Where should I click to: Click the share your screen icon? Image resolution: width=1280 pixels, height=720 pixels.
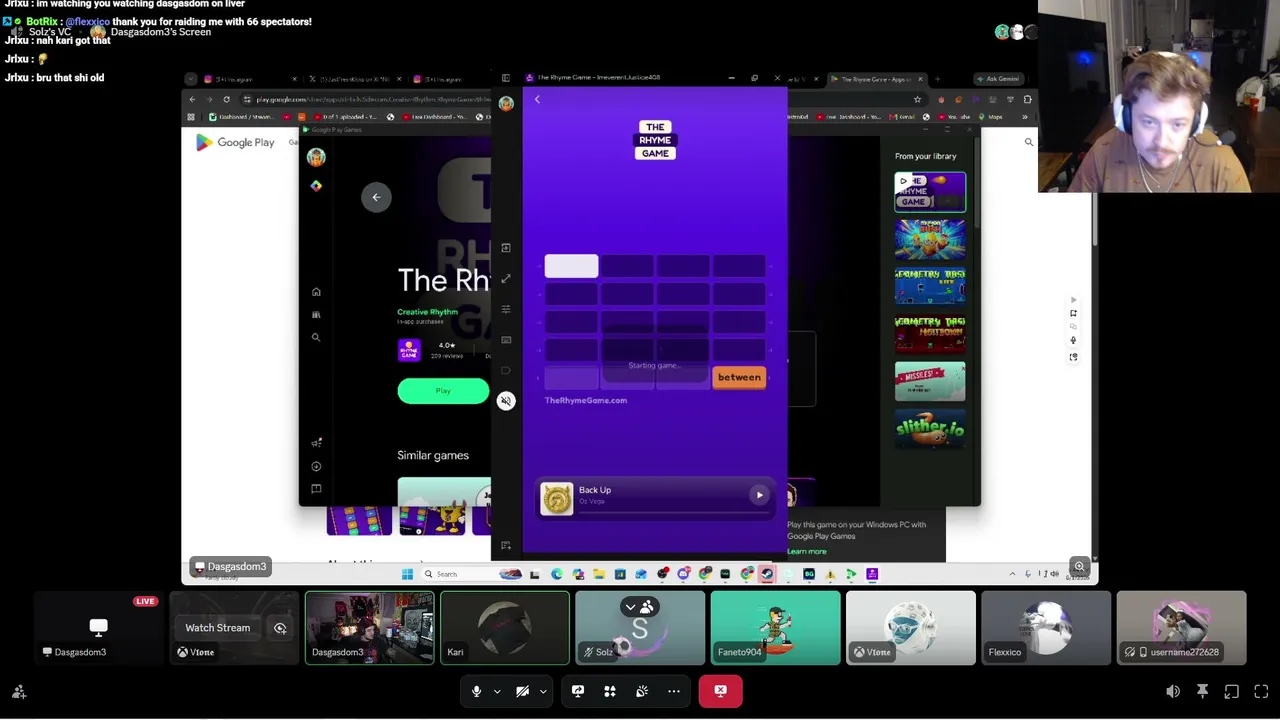[577, 691]
